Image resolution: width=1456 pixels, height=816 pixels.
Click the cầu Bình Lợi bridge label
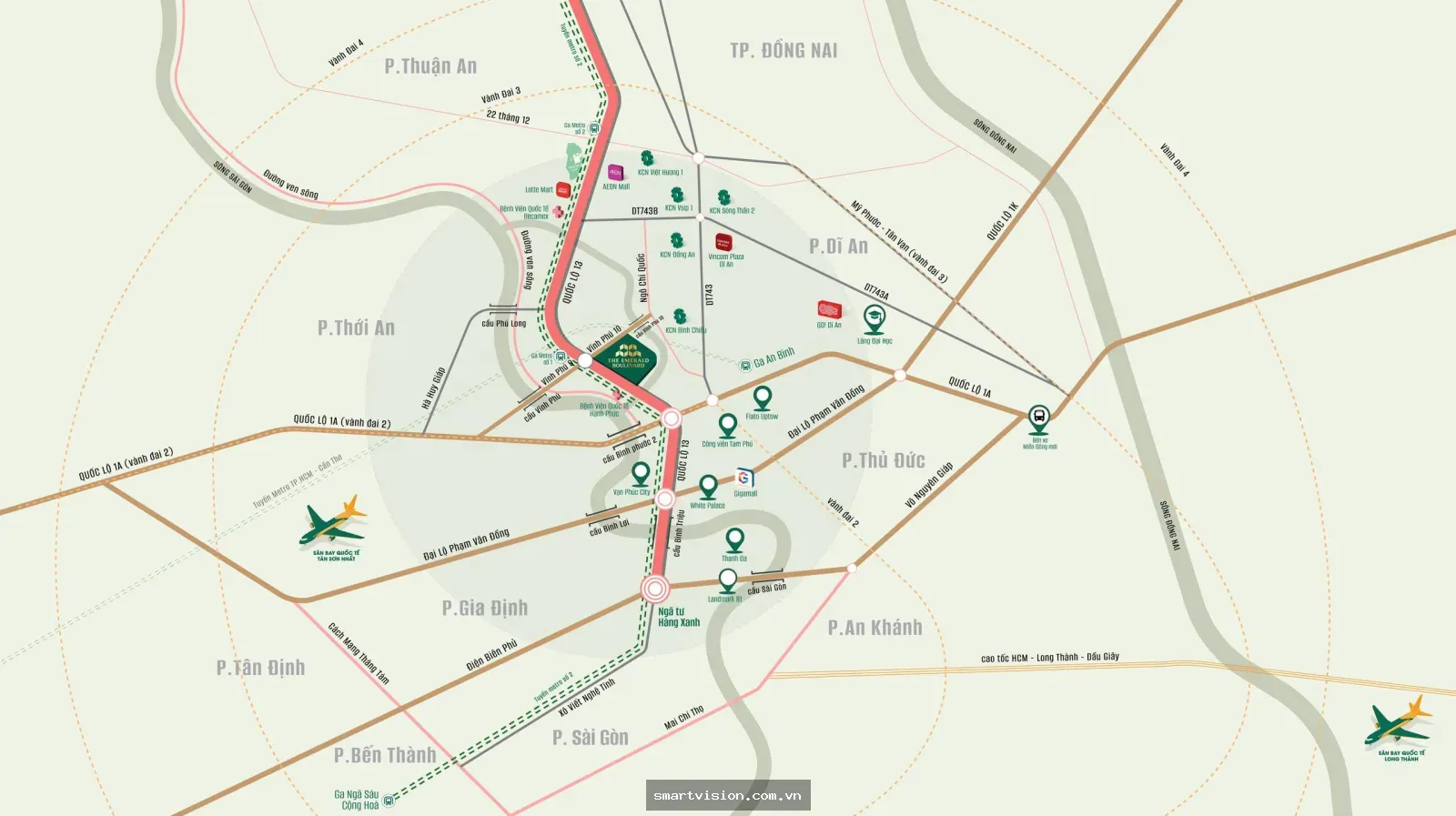(x=609, y=527)
